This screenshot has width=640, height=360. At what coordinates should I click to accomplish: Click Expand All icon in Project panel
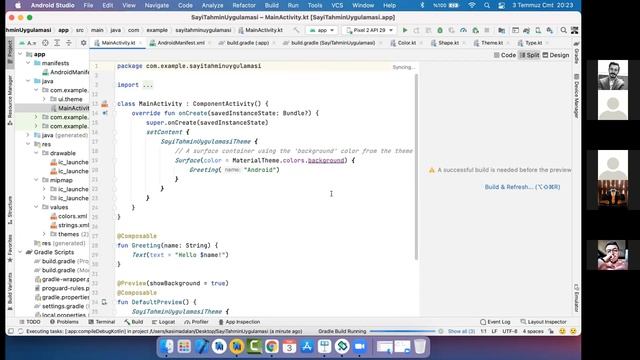[x=57, y=43]
